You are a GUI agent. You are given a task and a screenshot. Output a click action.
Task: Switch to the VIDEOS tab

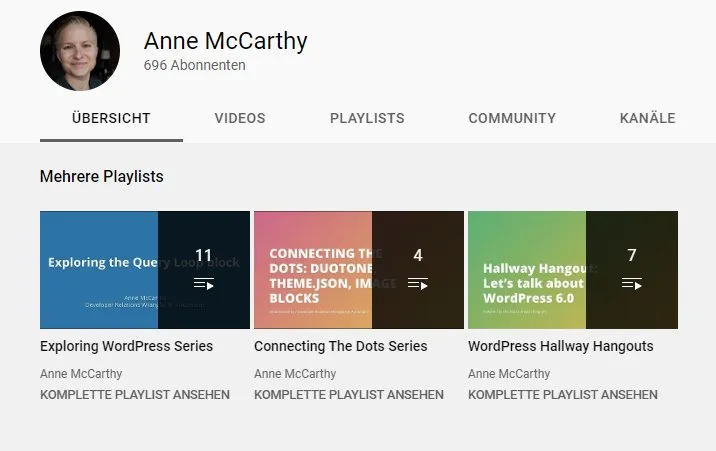(x=240, y=118)
